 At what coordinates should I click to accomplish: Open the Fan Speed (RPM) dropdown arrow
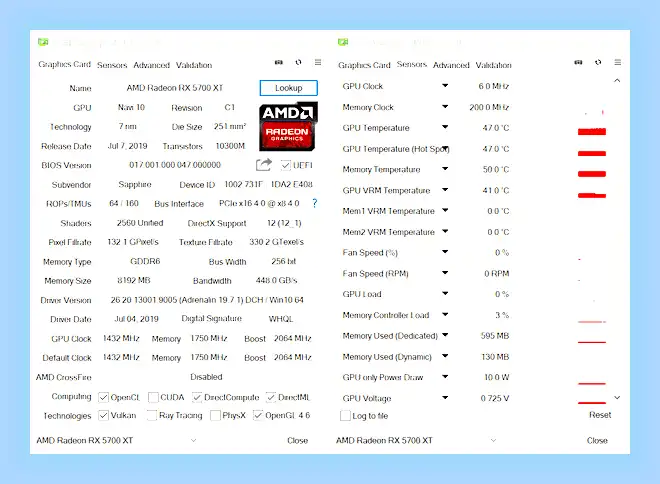[445, 273]
